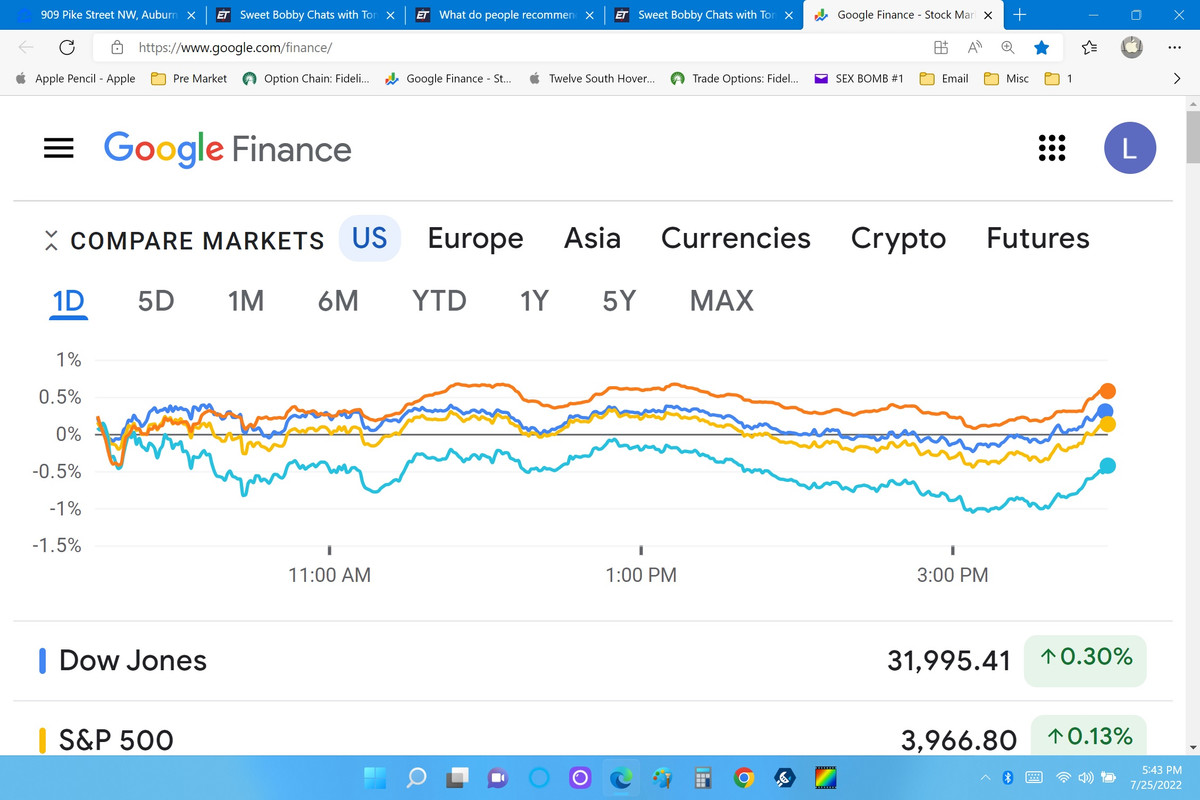Image resolution: width=1200 pixels, height=800 pixels.
Task: Open Google Finance bookmark in favorites bar
Action: [x=449, y=78]
